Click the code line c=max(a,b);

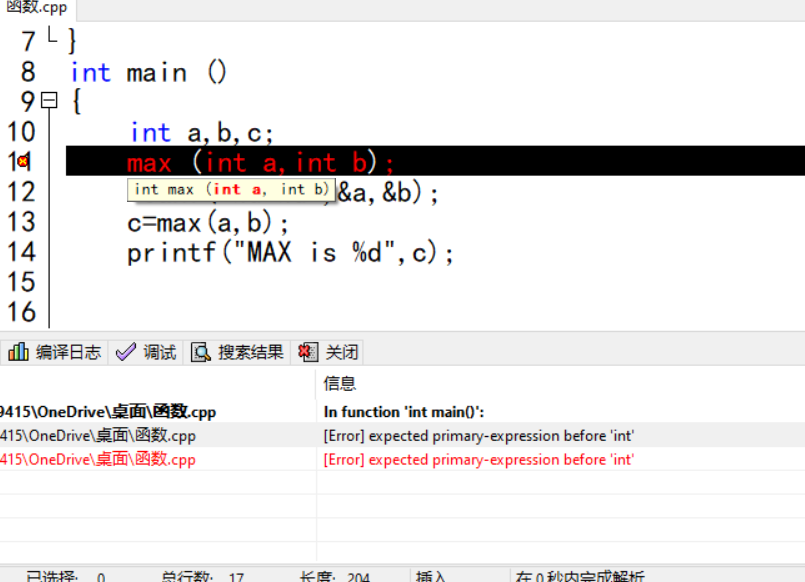(x=208, y=223)
